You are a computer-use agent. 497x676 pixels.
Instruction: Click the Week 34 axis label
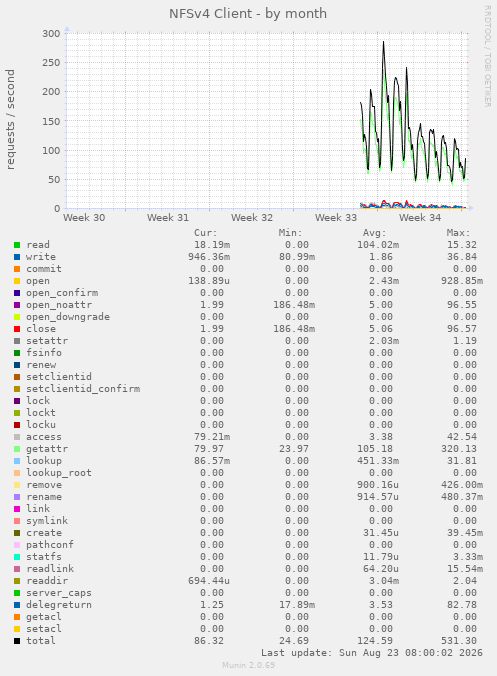coord(420,218)
